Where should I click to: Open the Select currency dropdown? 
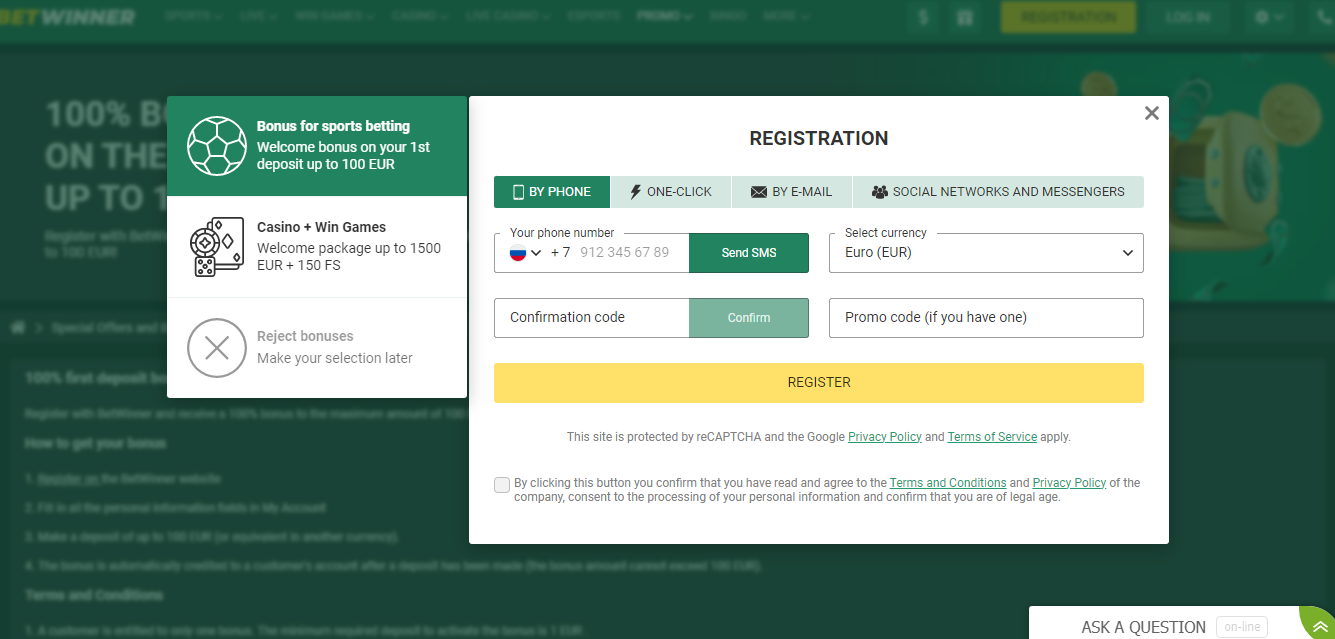tap(986, 253)
